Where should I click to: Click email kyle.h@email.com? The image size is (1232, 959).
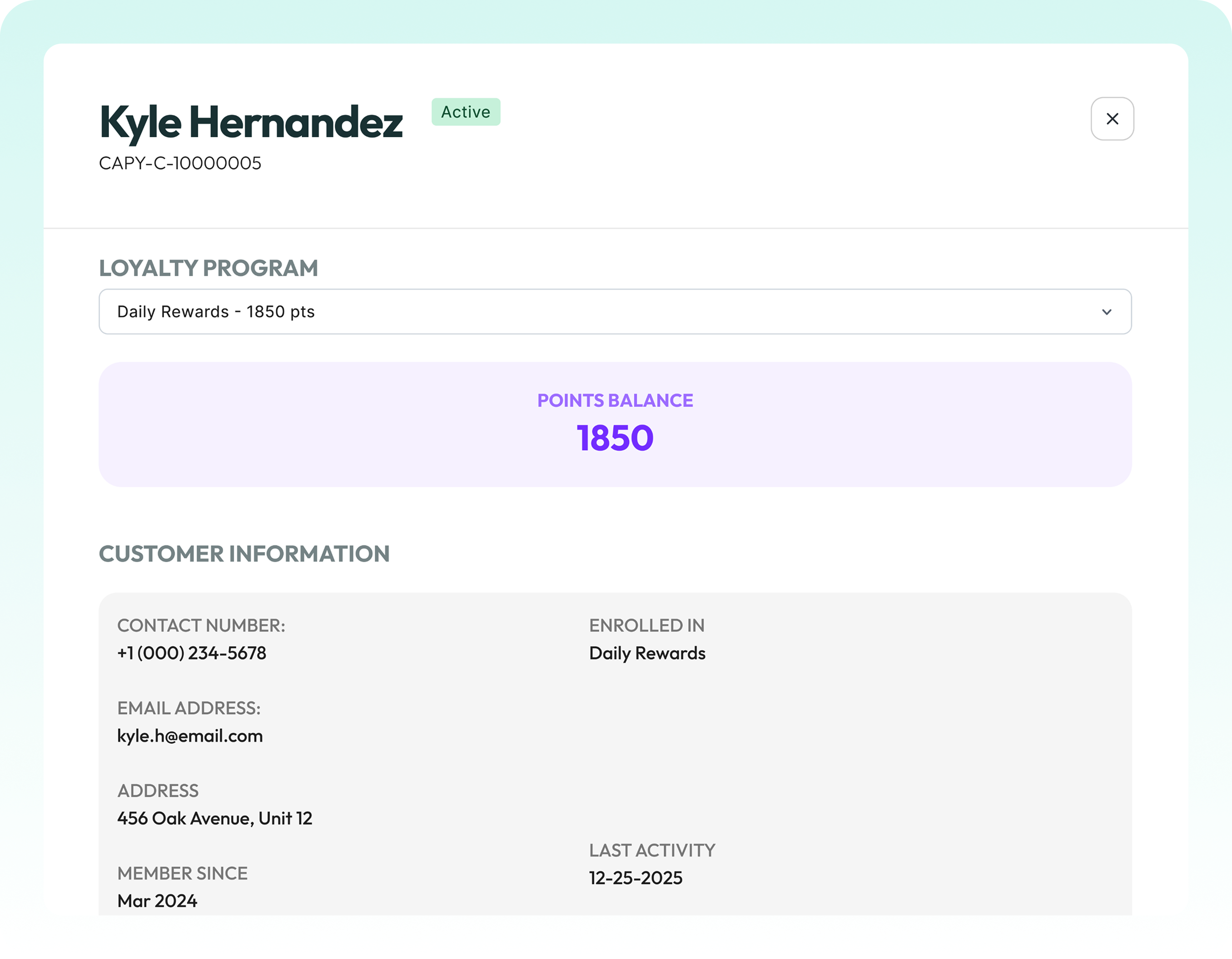pyautogui.click(x=190, y=736)
